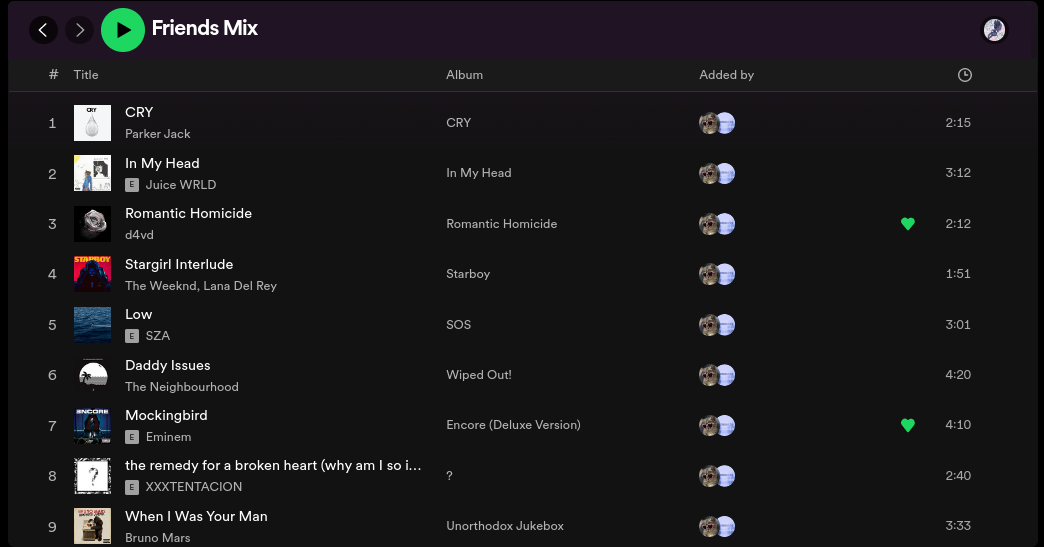Open the user profile avatar menu
This screenshot has height=547, width=1044.
tap(994, 30)
